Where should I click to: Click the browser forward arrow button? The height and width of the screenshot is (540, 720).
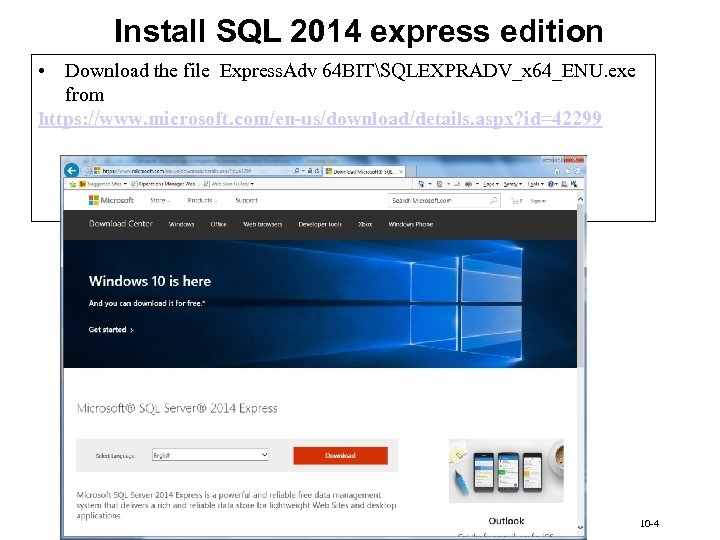[85, 171]
